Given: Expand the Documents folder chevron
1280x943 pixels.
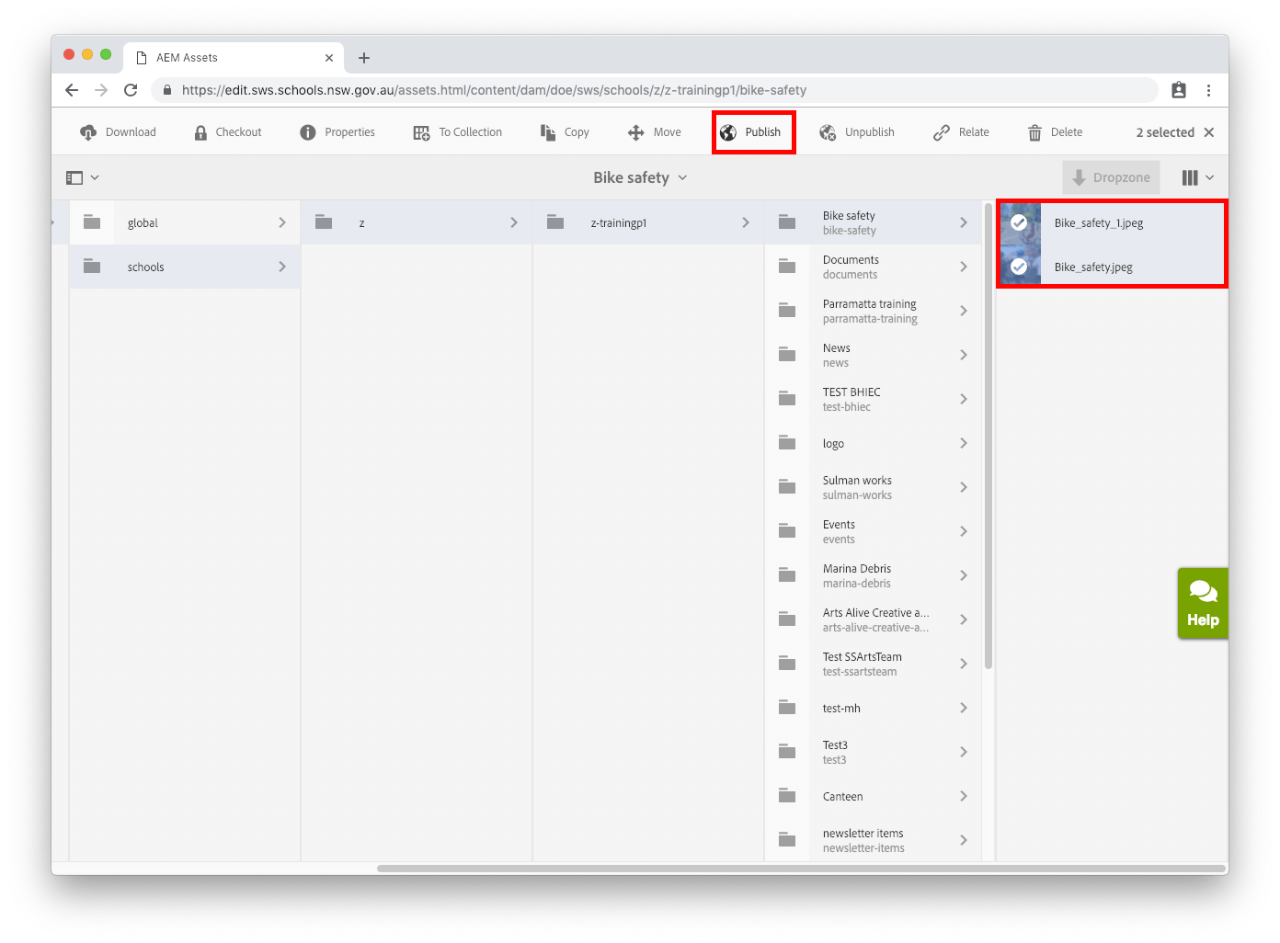Looking at the screenshot, I should 964,267.
